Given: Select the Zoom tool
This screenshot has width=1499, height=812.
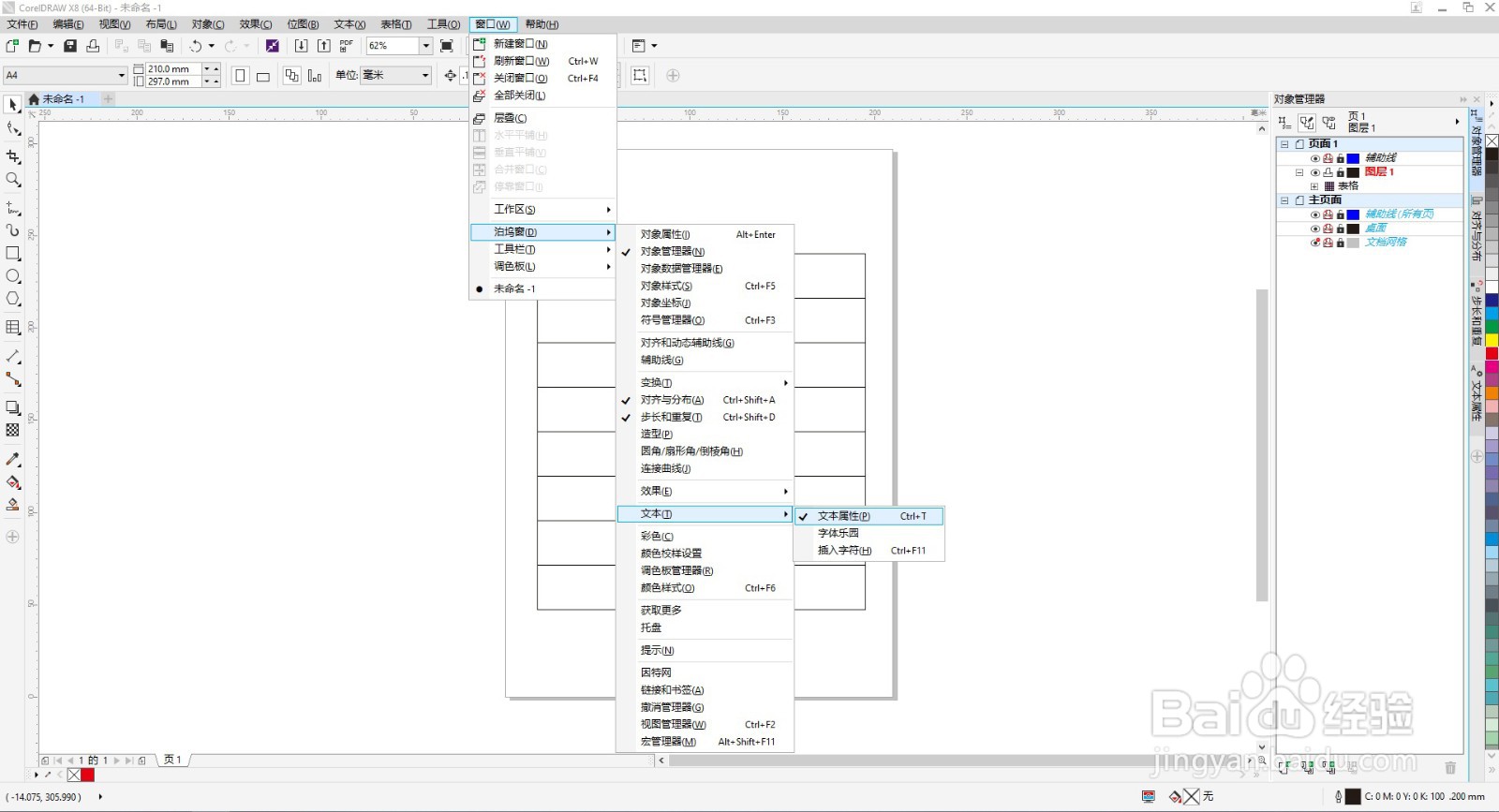Looking at the screenshot, I should coord(13,180).
